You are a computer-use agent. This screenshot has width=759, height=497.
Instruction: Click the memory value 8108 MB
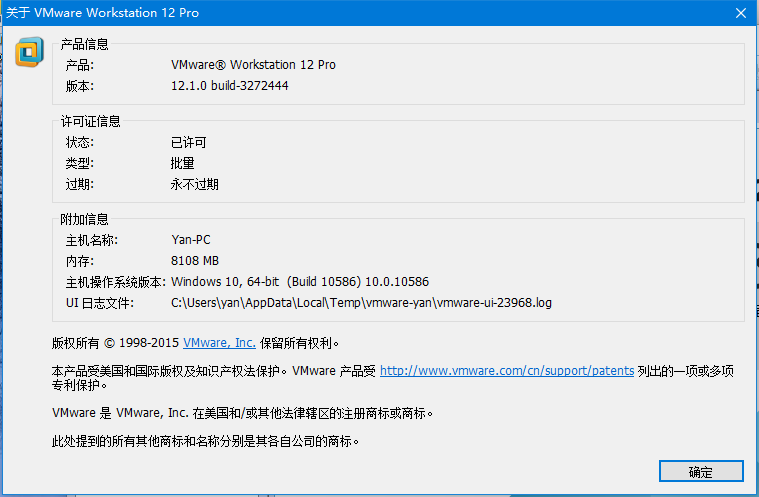click(195, 261)
